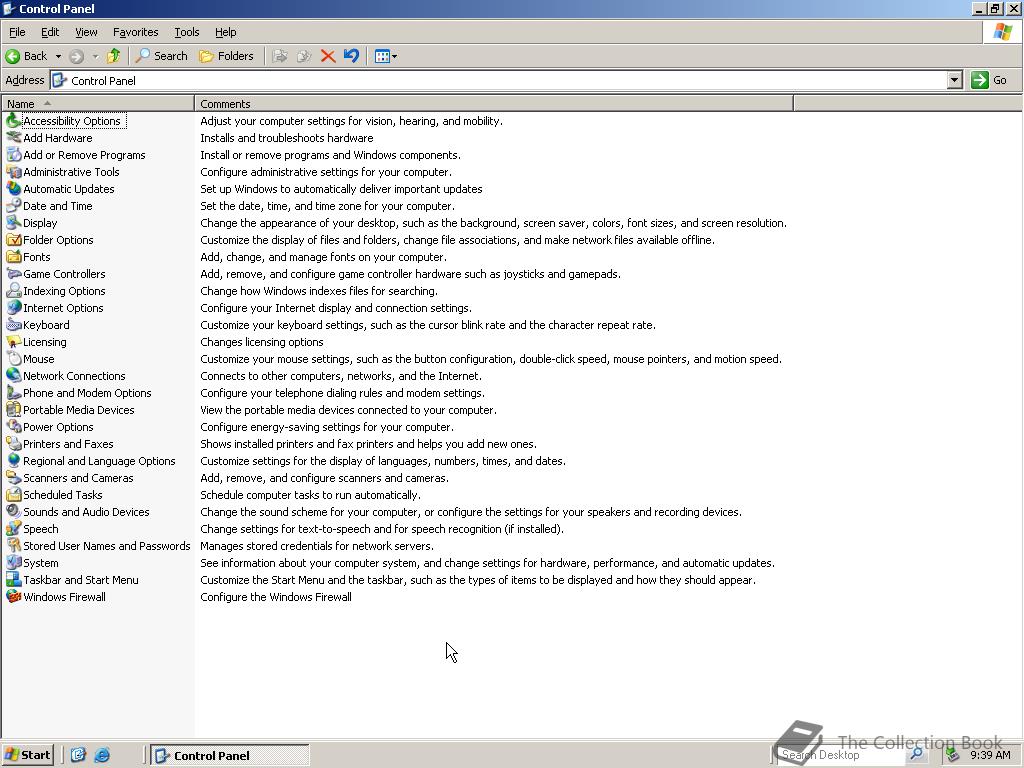Screen dimensions: 1024x768
Task: Select Internet Options icon
Action: click(14, 308)
